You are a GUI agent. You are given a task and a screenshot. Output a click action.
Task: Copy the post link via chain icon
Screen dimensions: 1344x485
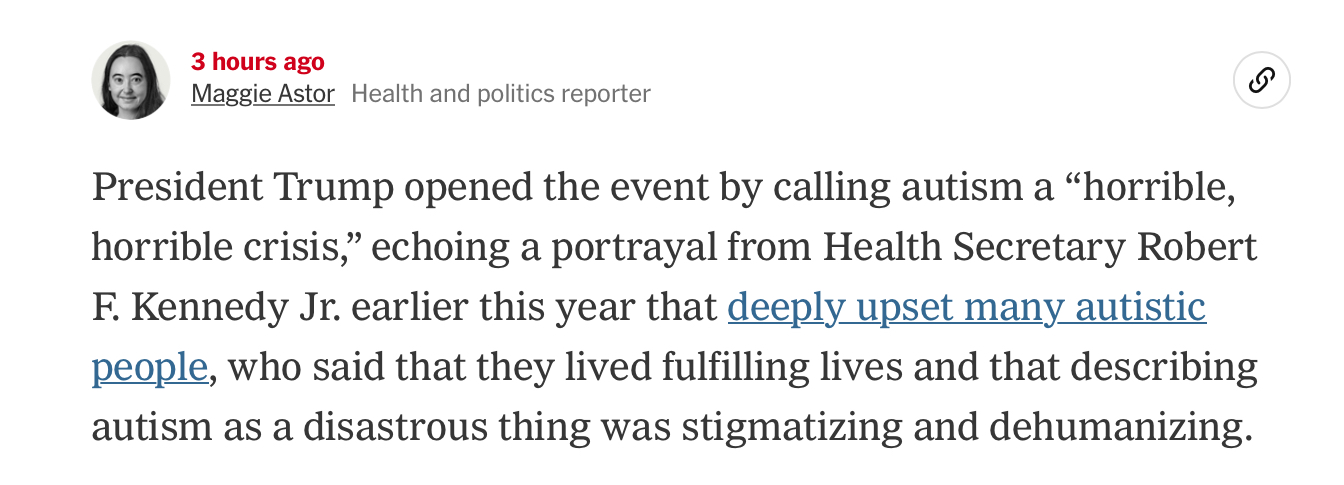[x=1262, y=80]
